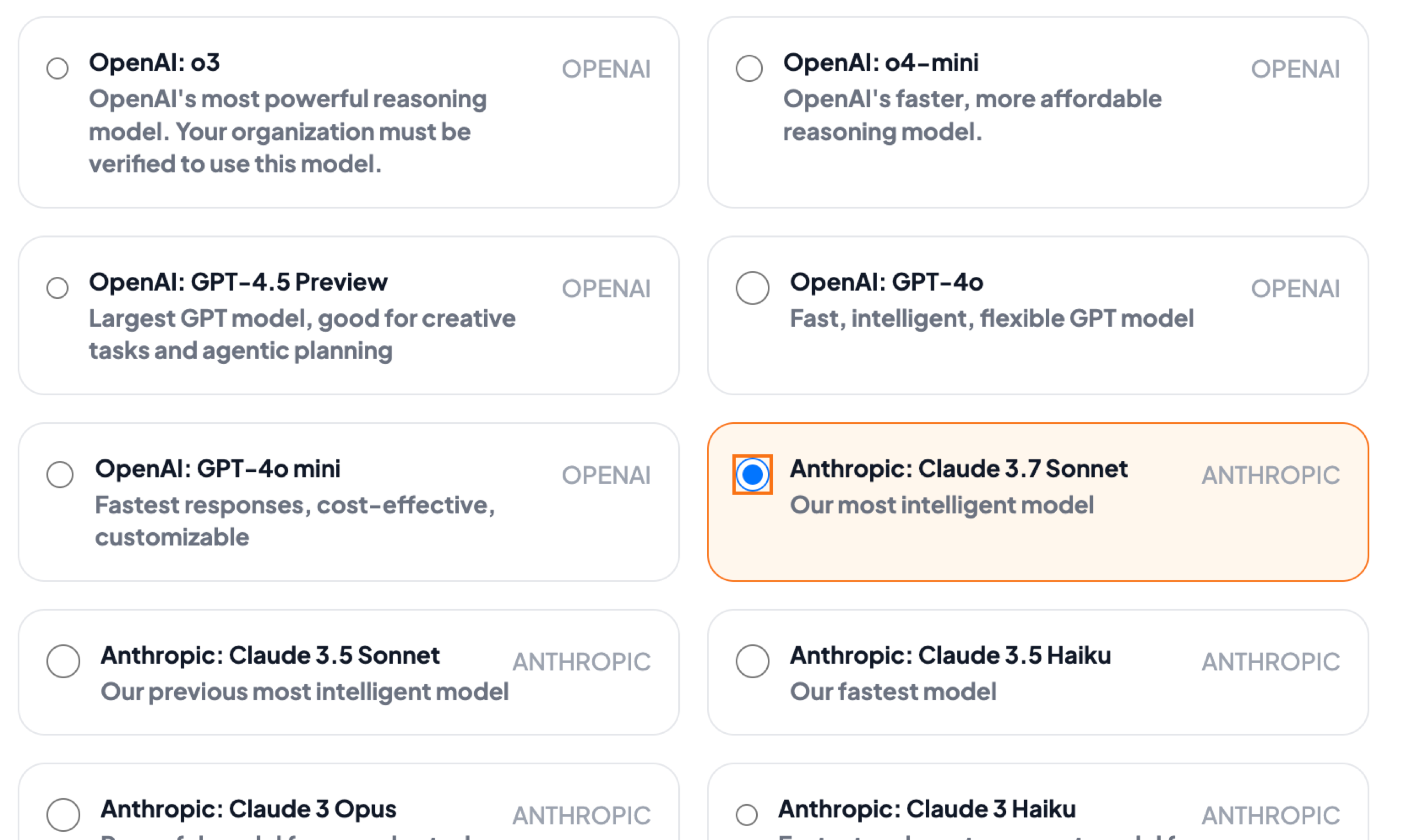Click the OpenAI: o4-mini card title

click(881, 62)
